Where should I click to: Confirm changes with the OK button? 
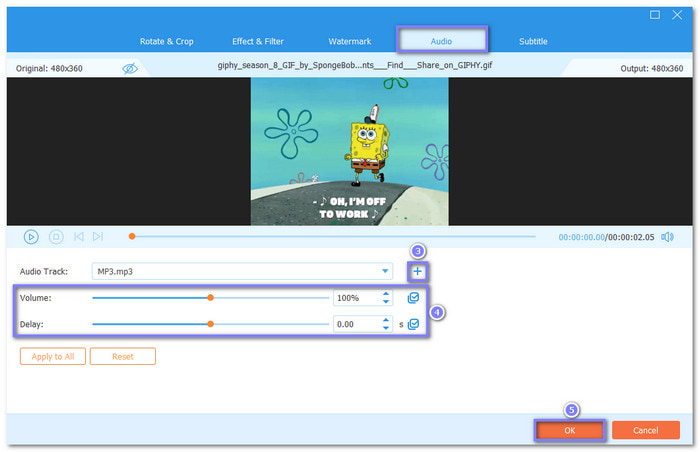pos(569,430)
